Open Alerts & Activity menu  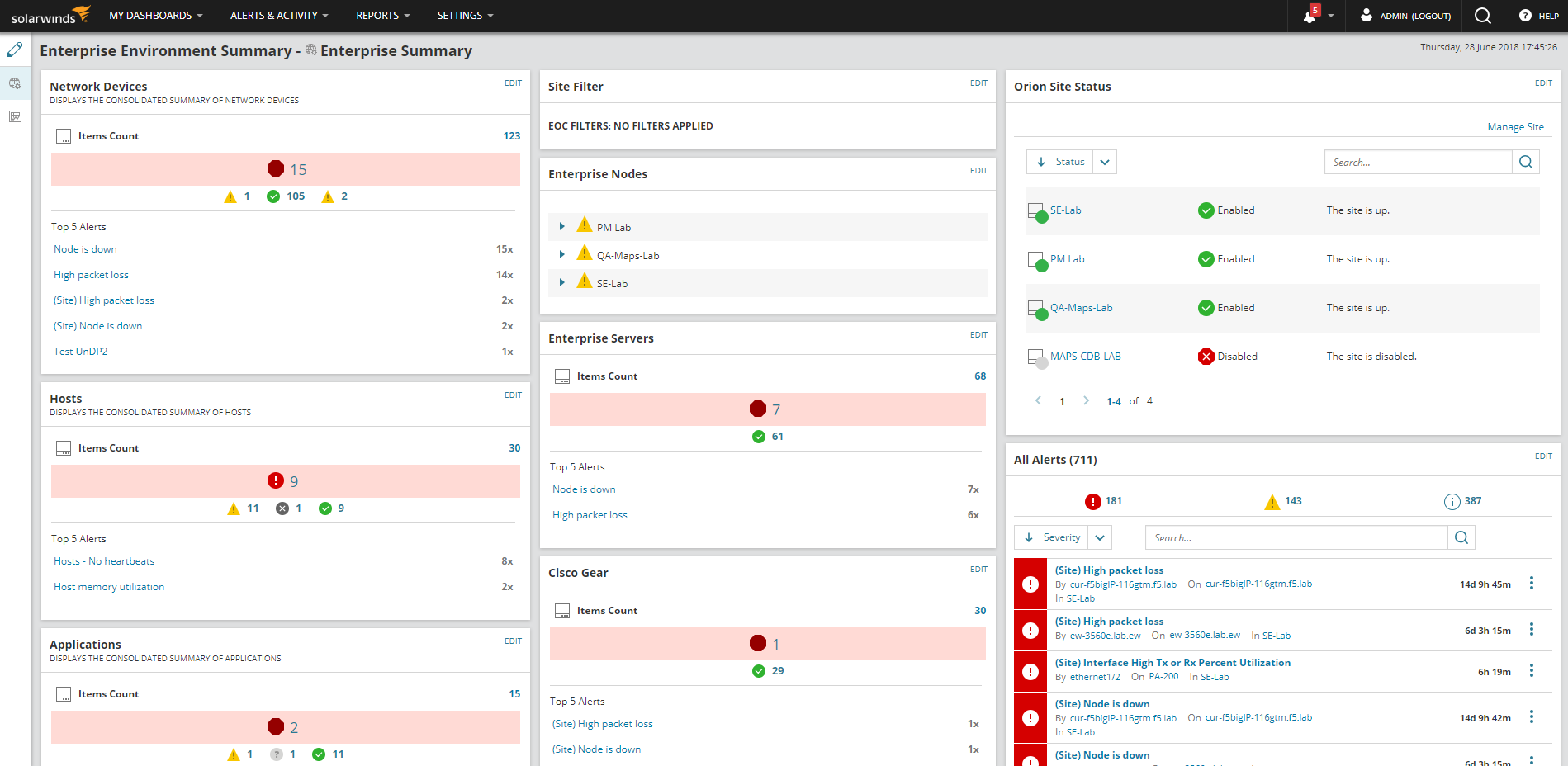[x=279, y=16]
